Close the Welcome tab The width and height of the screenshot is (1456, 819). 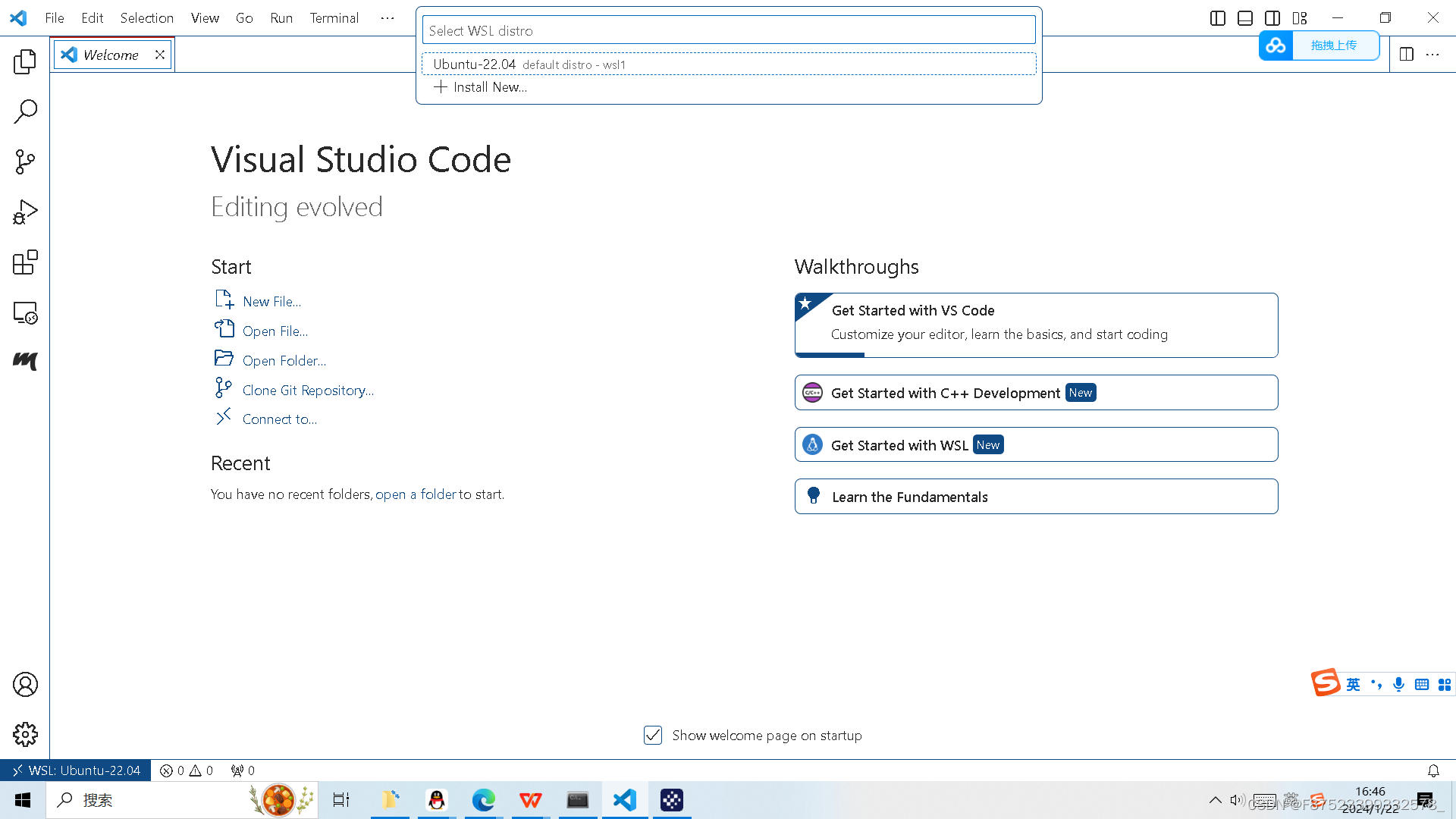click(160, 55)
